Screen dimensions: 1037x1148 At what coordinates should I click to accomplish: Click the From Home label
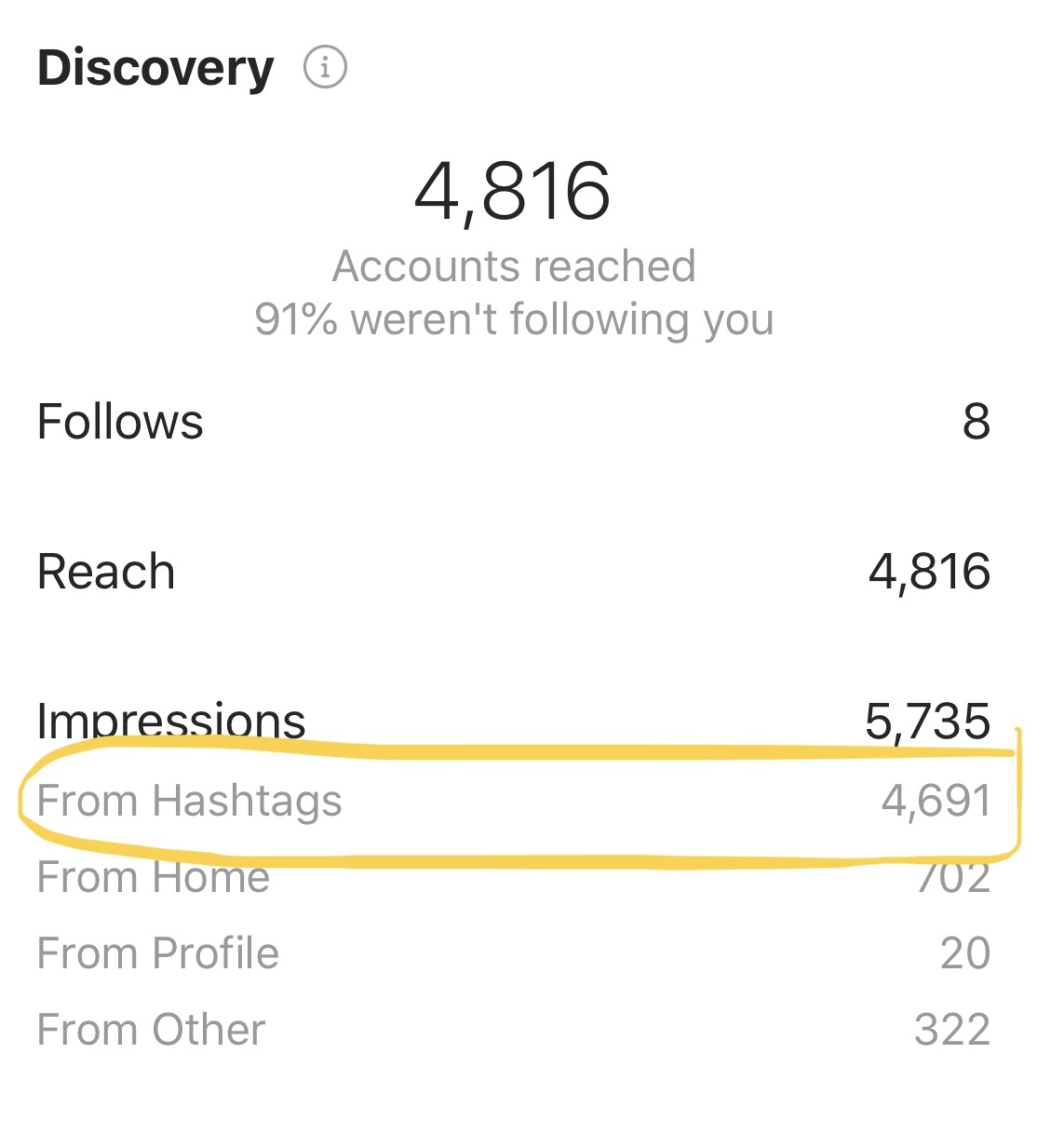coord(154,878)
